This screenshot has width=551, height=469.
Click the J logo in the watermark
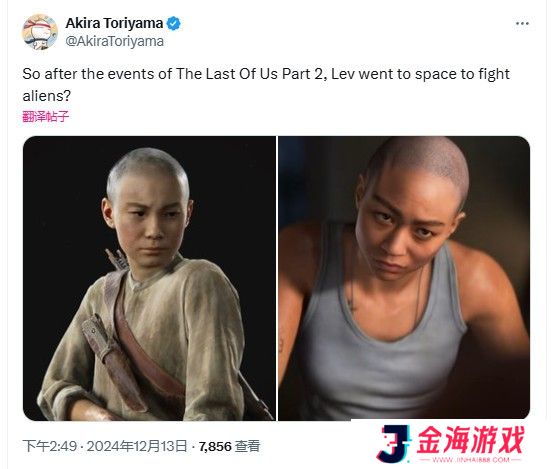394,443
